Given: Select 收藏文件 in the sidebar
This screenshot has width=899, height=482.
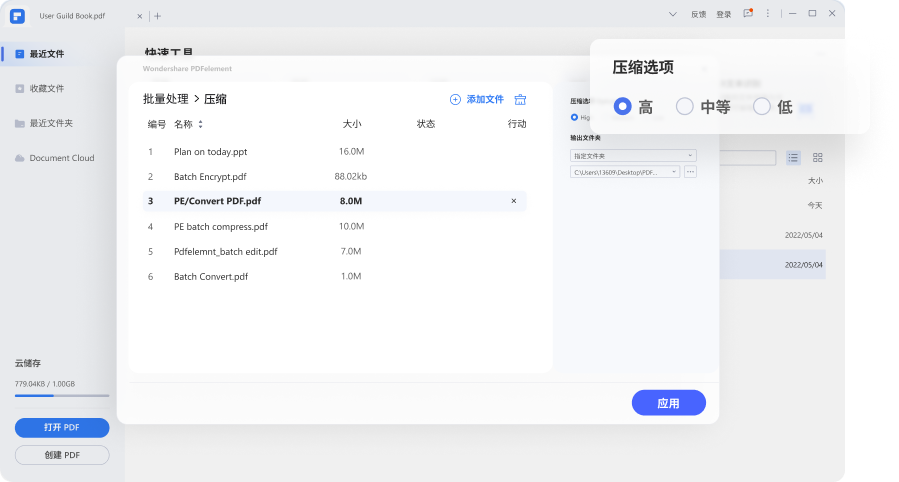Looking at the screenshot, I should (x=47, y=88).
